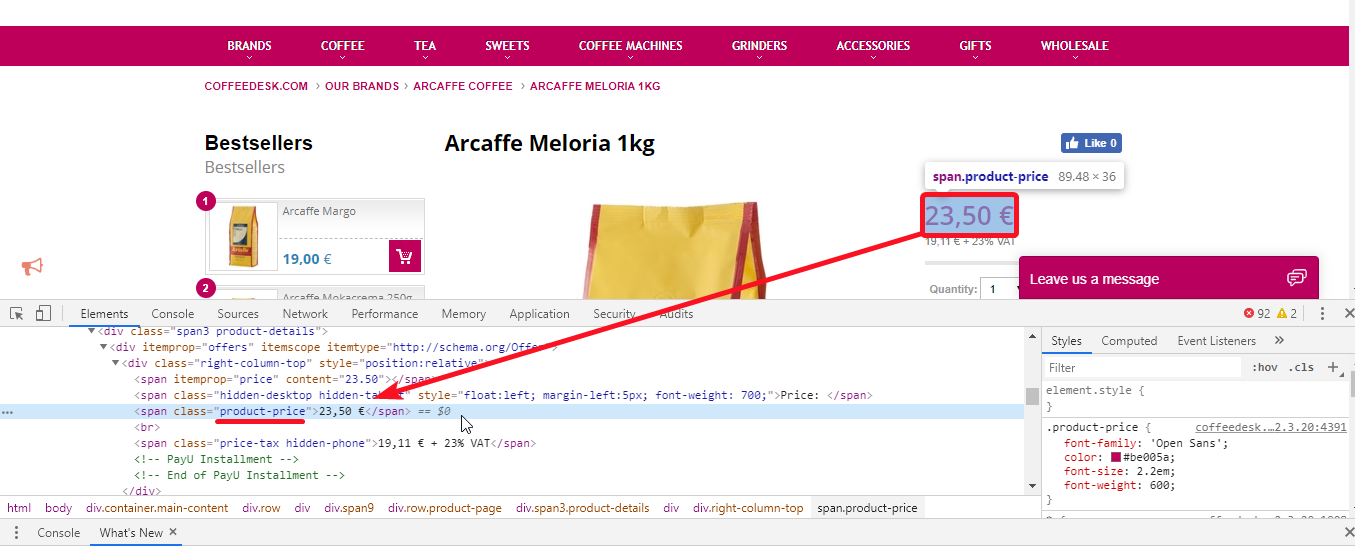Viewport: 1355px width, 546px height.
Task: Click the chat bubble icon in message bar
Action: tap(1297, 277)
